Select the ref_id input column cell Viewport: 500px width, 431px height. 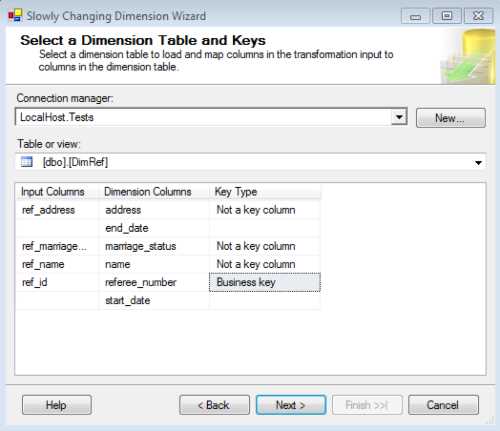57,282
